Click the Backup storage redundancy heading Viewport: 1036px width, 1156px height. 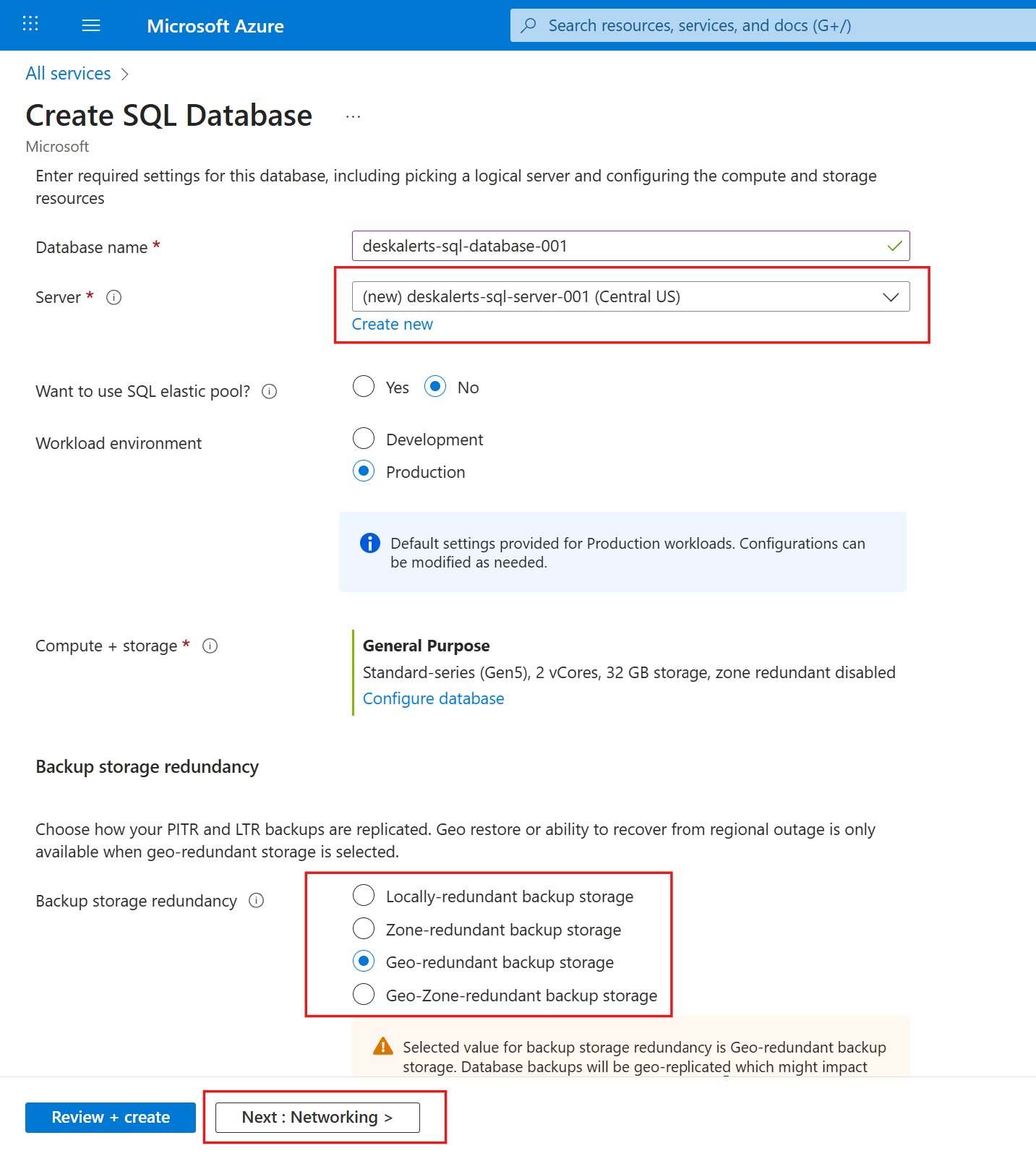pyautogui.click(x=147, y=766)
